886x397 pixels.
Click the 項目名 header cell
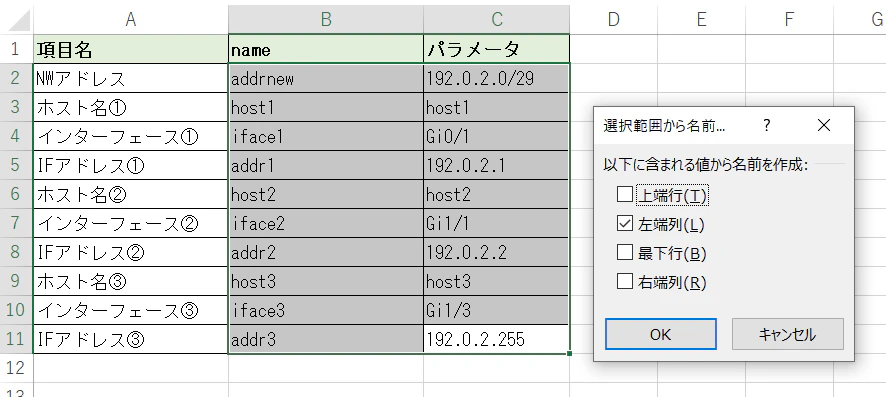[x=131, y=49]
